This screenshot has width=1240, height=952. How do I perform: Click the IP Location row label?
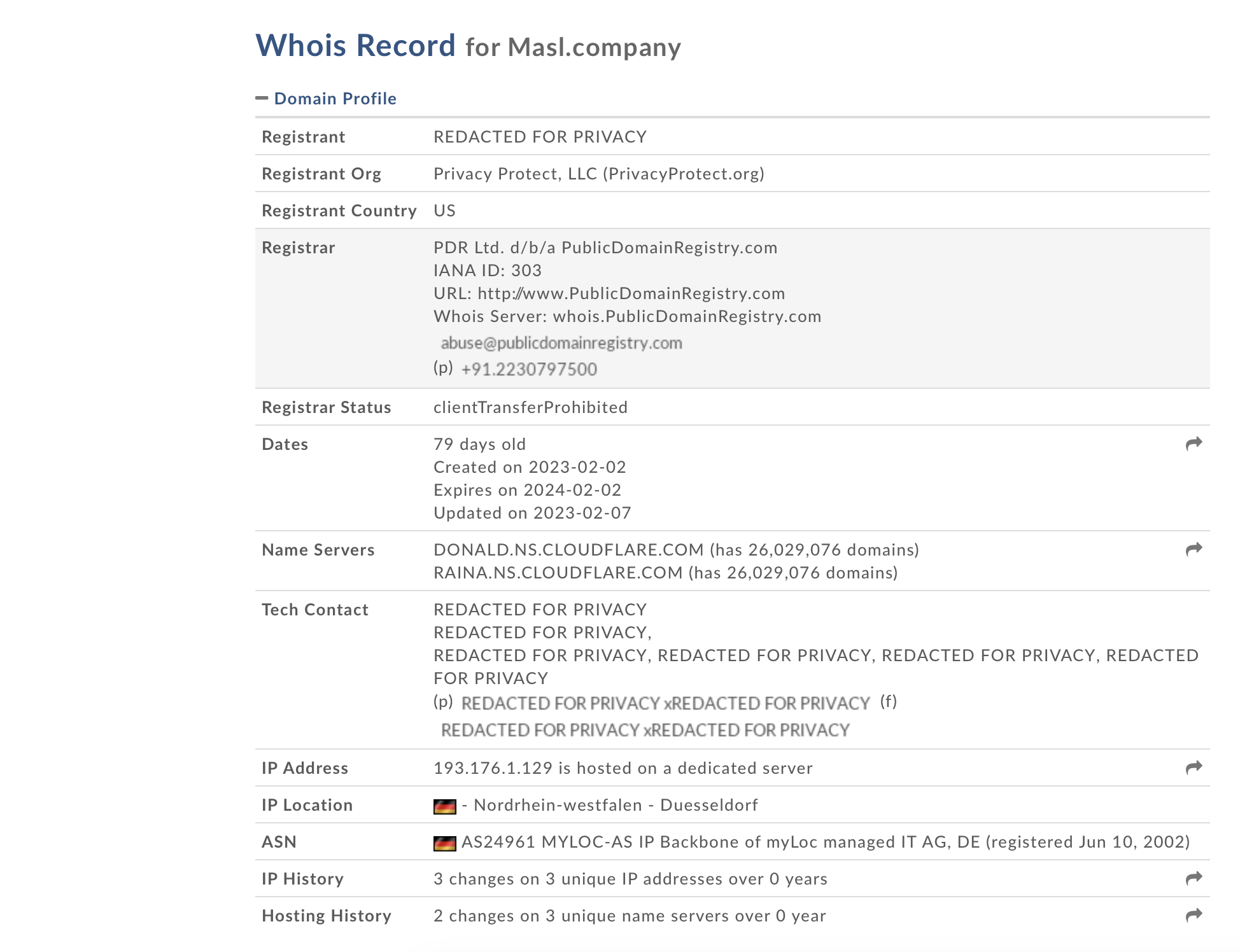307,805
